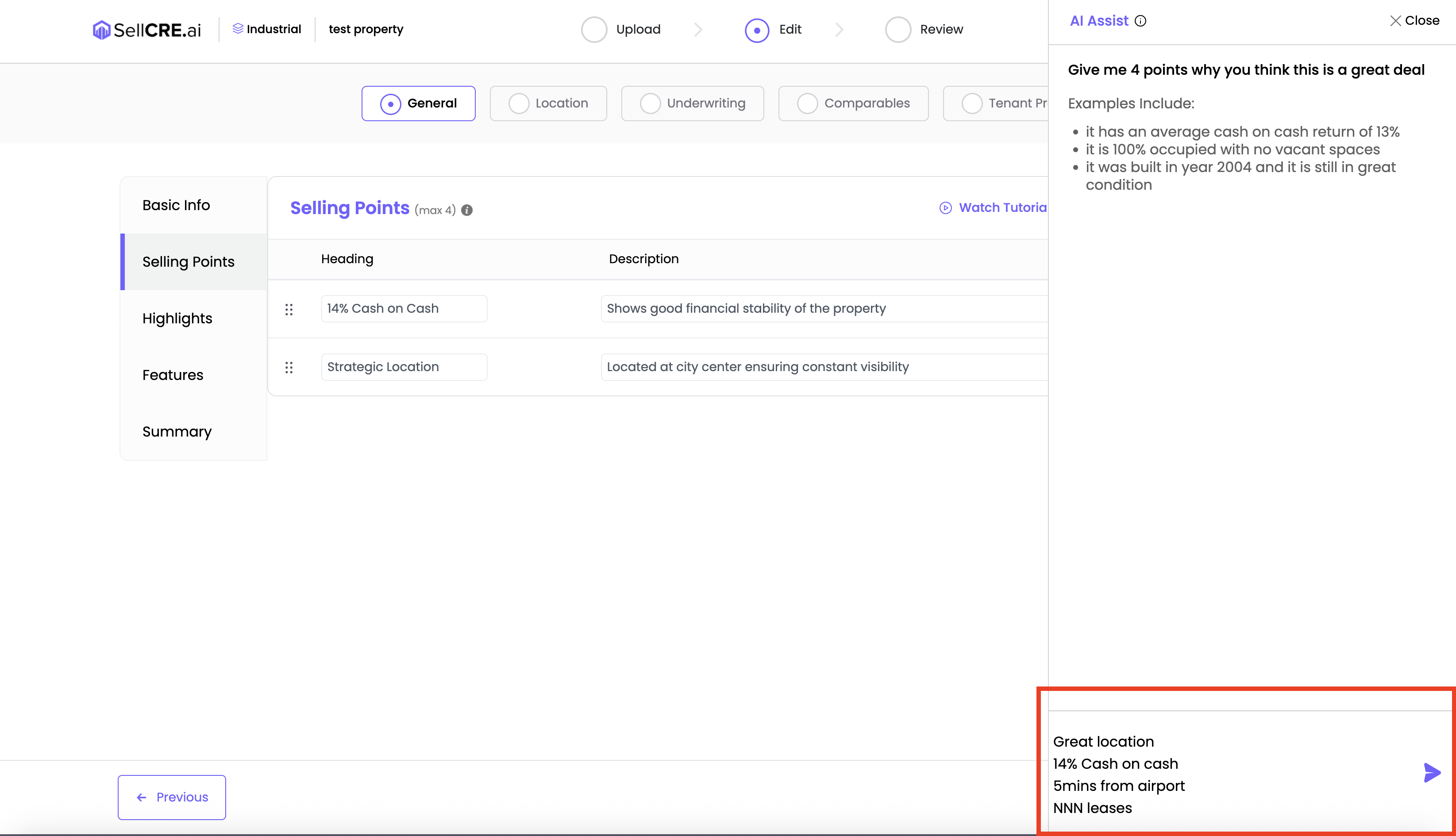
Task: Click the SellCRE.ai logo
Action: (147, 30)
